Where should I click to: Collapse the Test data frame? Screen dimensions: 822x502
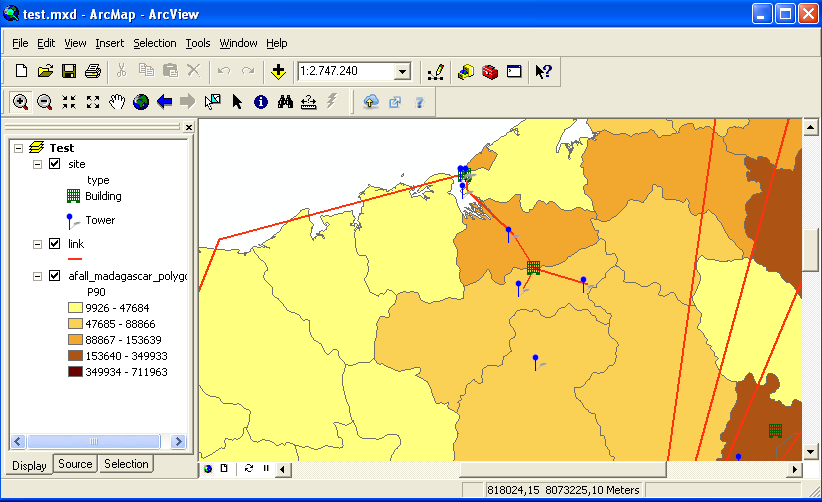tap(18, 148)
